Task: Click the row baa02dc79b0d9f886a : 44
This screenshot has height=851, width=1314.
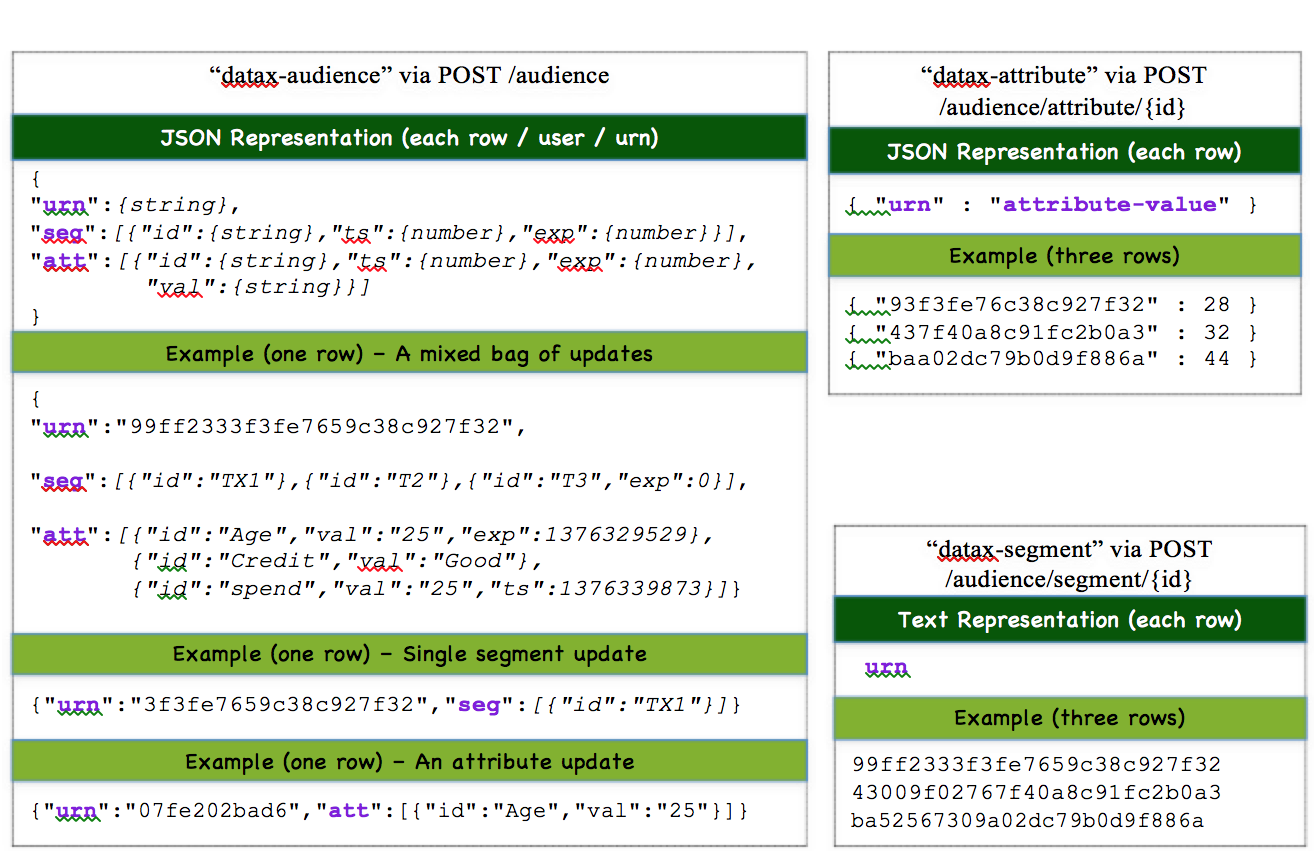Action: tap(1052, 359)
